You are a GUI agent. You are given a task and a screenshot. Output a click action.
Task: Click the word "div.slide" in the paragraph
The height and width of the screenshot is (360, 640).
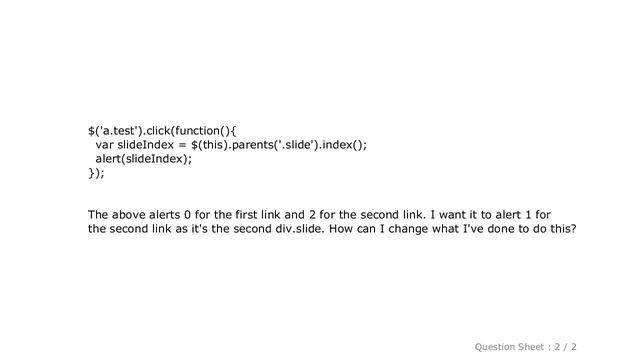pyautogui.click(x=300, y=229)
